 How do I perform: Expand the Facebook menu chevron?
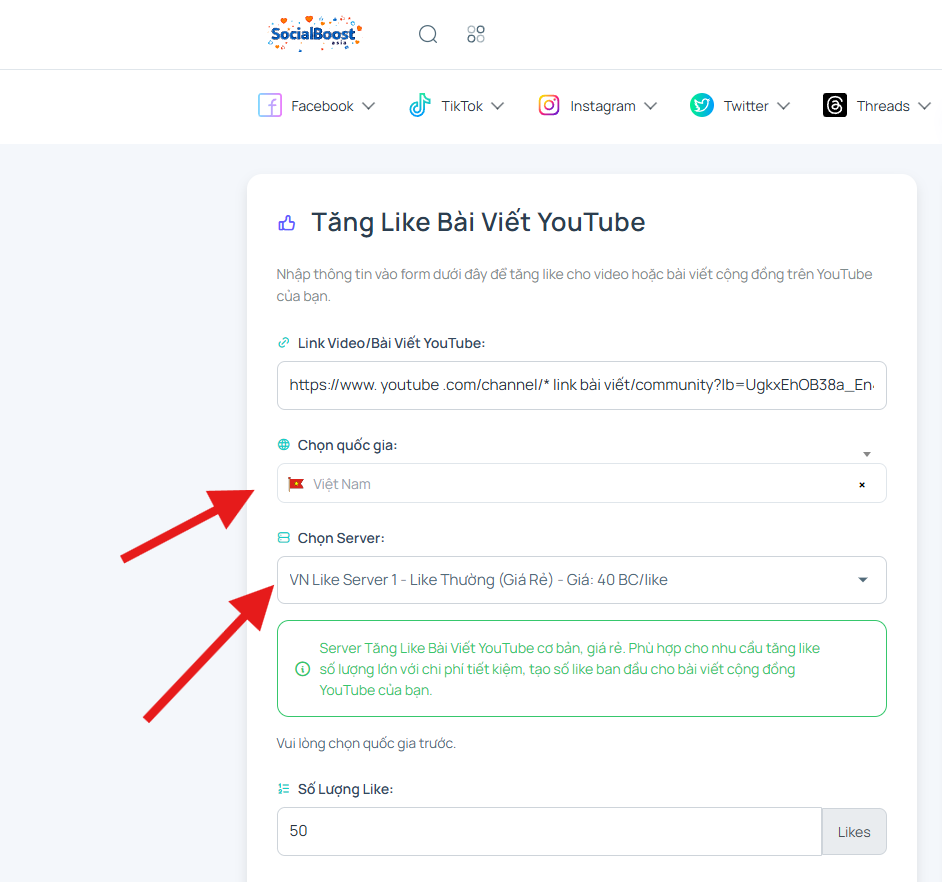point(369,106)
